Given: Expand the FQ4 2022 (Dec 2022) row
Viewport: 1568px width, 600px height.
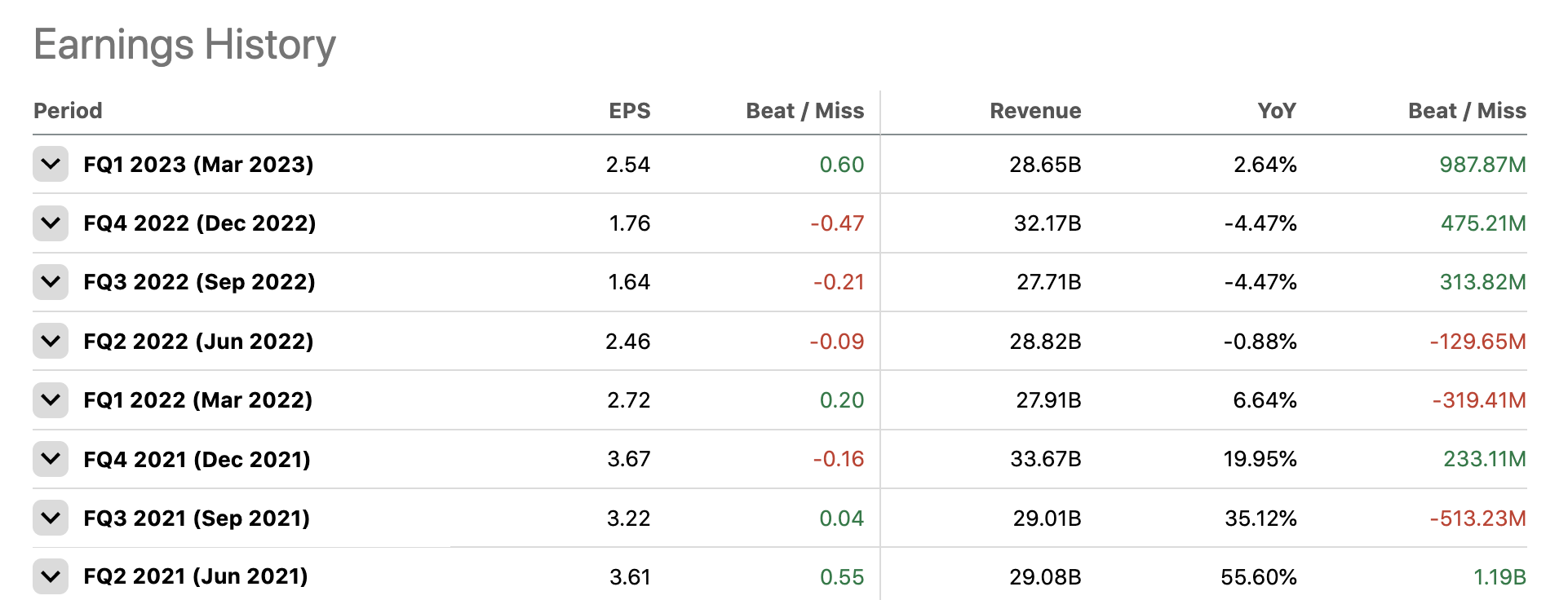Looking at the screenshot, I should [x=51, y=223].
